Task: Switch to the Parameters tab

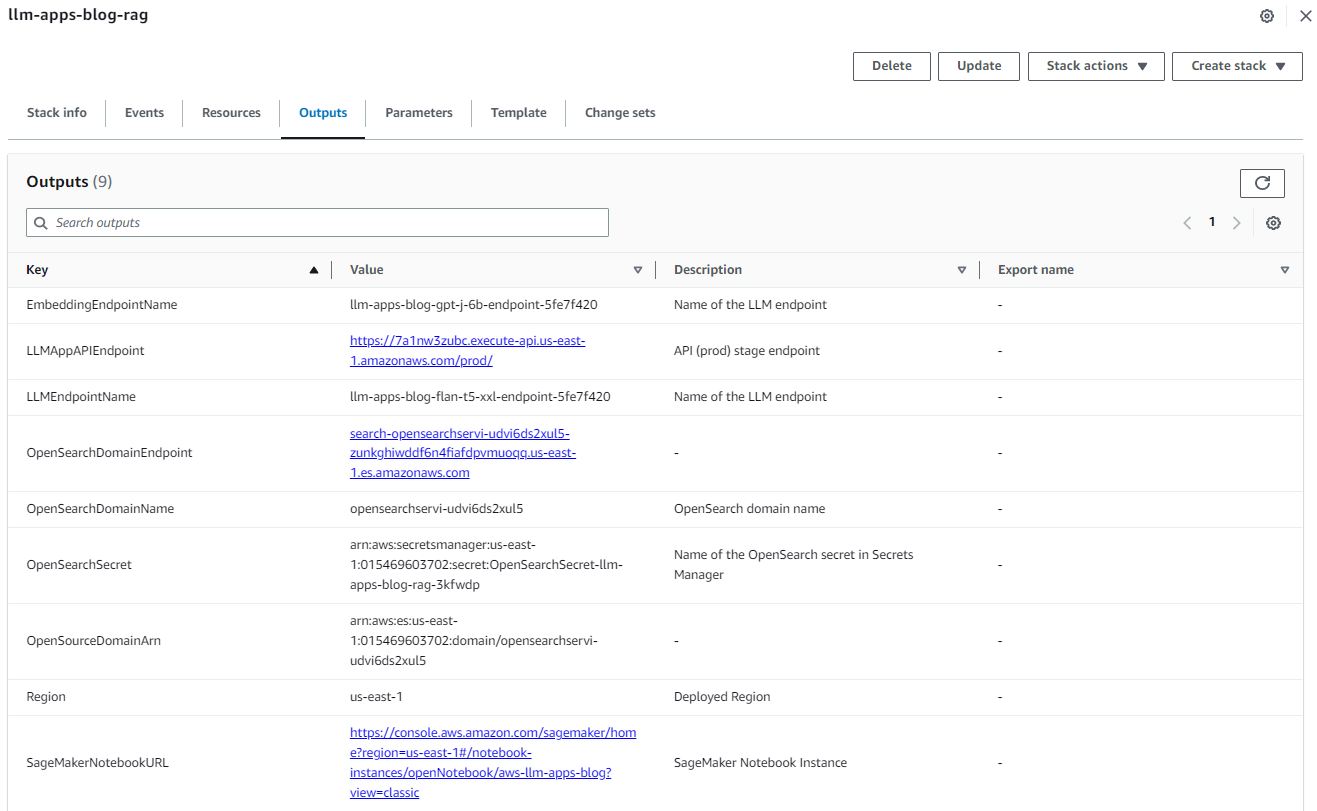Action: tap(418, 112)
